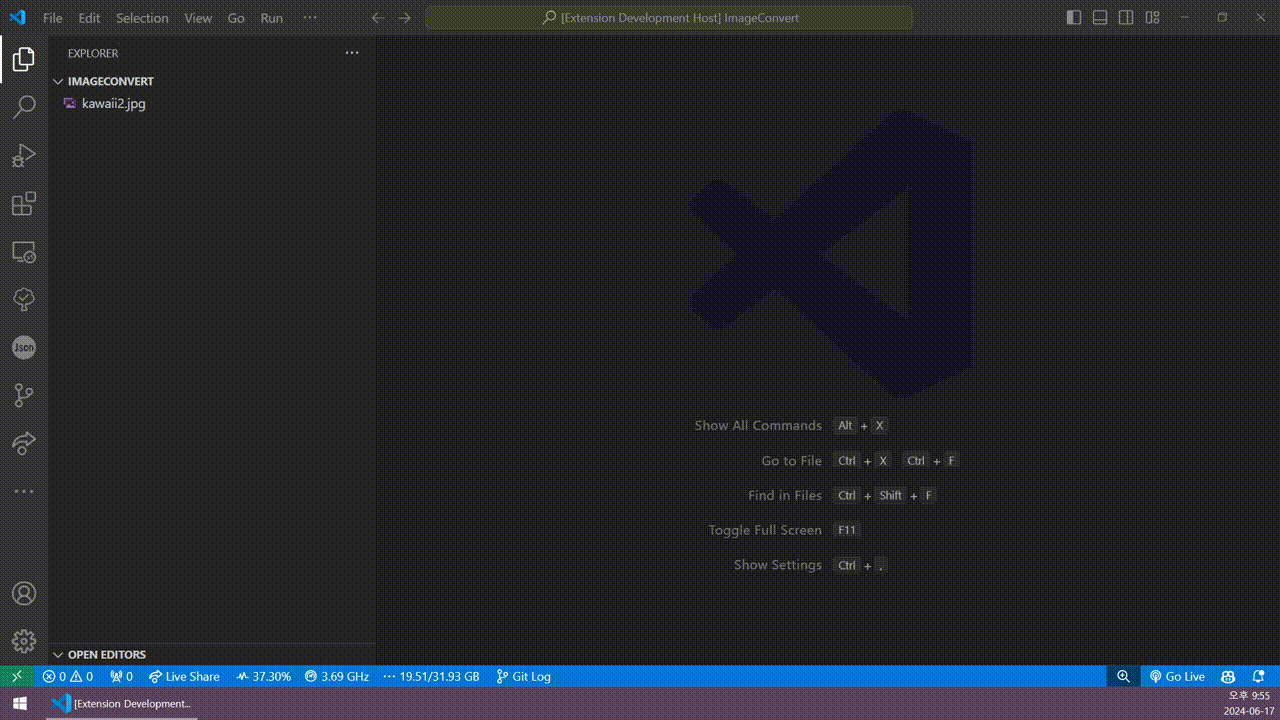Open the Customize Layout button
The height and width of the screenshot is (720, 1280).
tap(1152, 18)
